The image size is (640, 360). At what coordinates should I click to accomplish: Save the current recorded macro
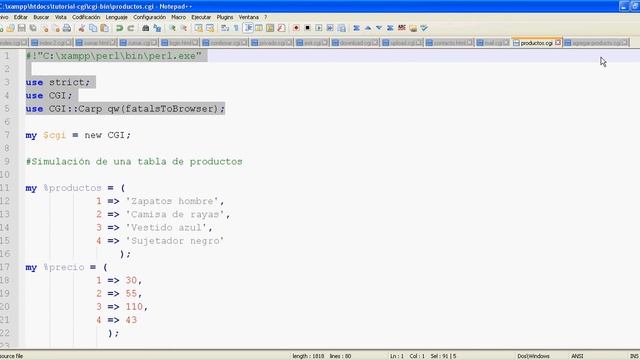[x=342, y=28]
